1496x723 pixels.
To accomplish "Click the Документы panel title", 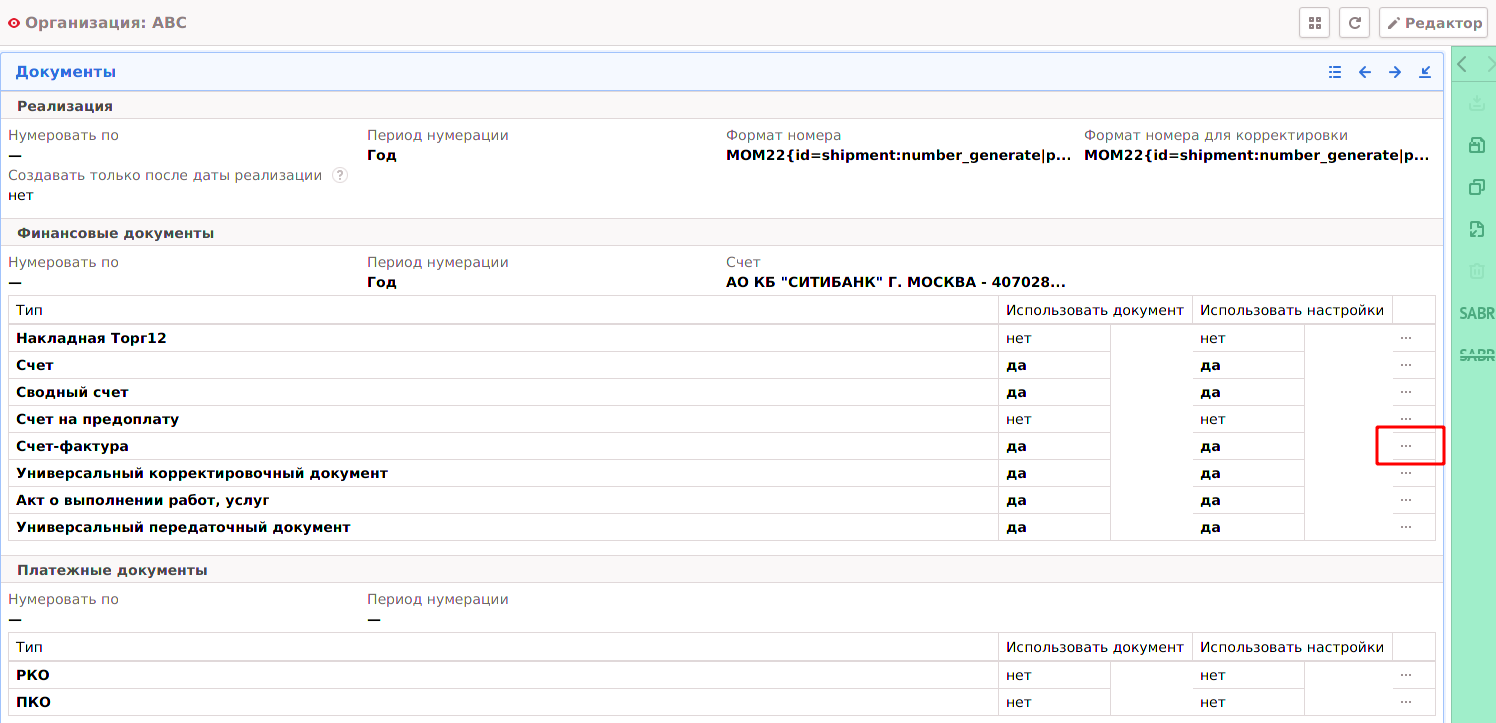I will point(65,72).
